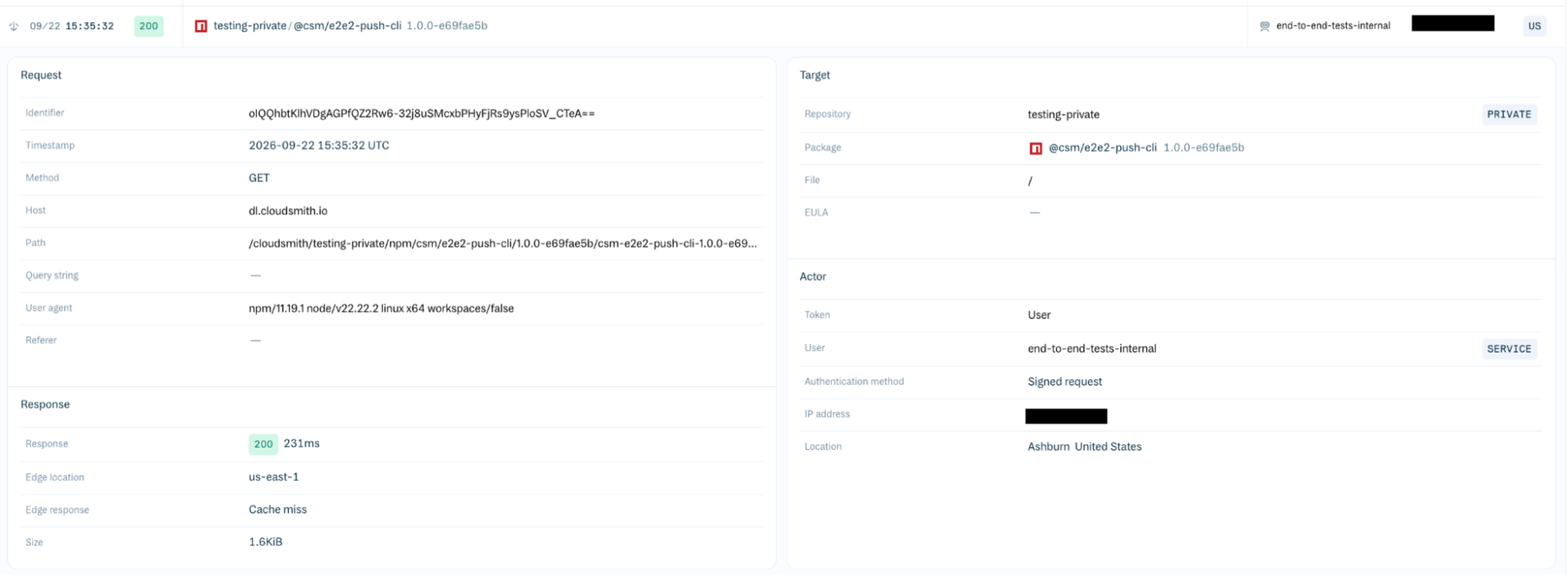Click the download icon beside the 09/22 timestamp
This screenshot has height=576, width=1568.
13,26
